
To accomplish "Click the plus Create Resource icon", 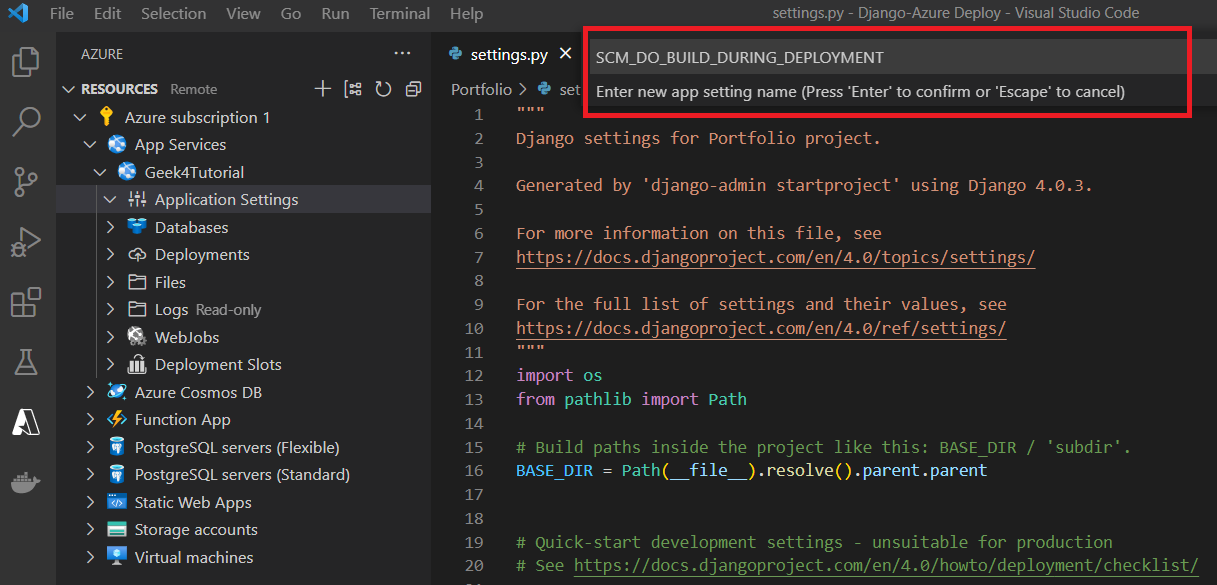I will pyautogui.click(x=322, y=89).
